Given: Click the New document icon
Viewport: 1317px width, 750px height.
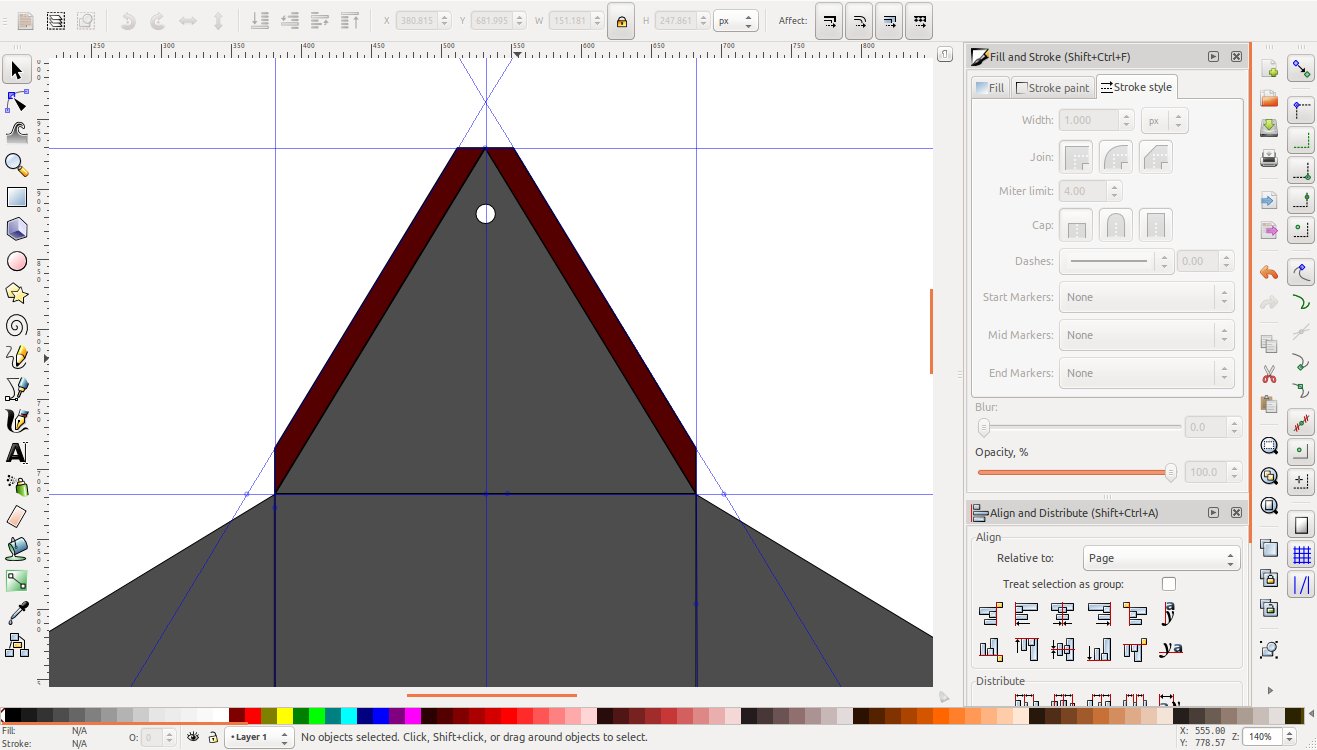Looking at the screenshot, I should [x=1269, y=70].
